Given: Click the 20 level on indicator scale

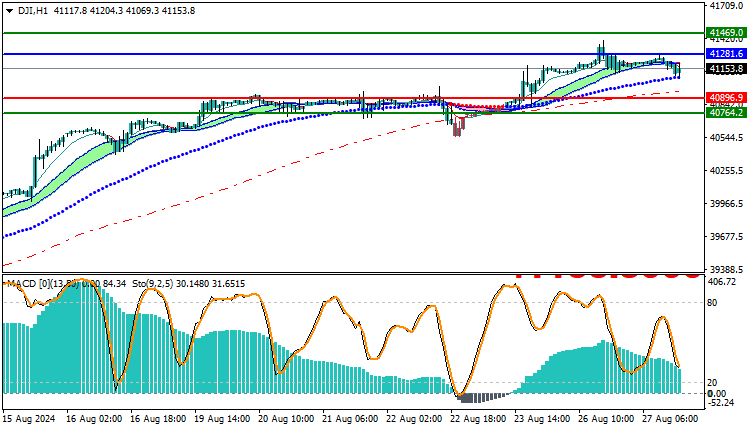Looking at the screenshot, I should (712, 383).
